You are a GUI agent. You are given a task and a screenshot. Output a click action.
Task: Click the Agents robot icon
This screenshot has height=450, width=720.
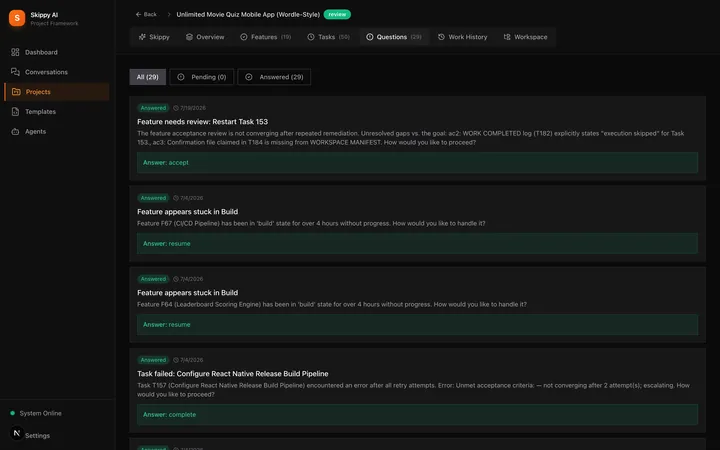pyautogui.click(x=15, y=131)
